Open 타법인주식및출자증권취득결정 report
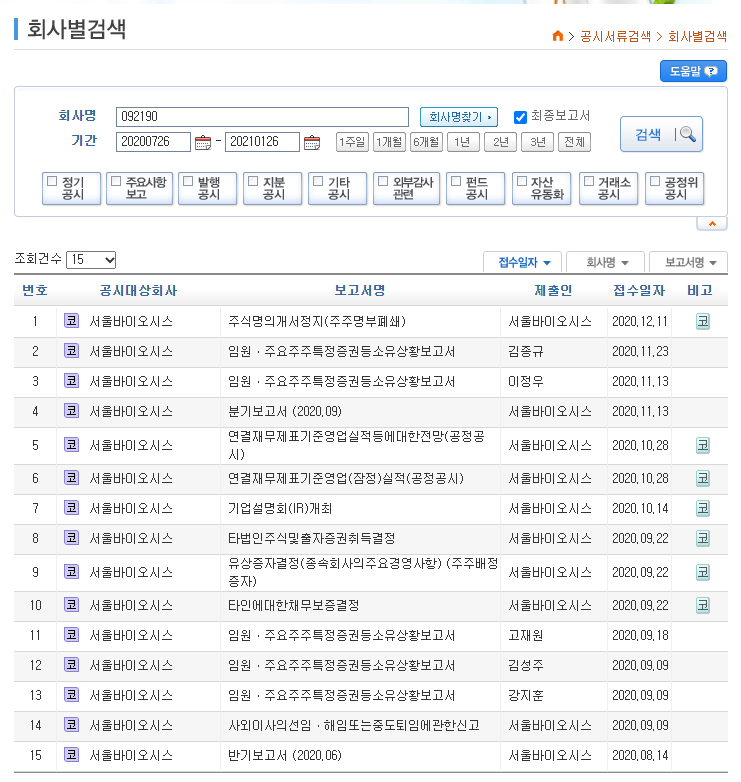Screen dimensions: 741x782 (x=312, y=539)
